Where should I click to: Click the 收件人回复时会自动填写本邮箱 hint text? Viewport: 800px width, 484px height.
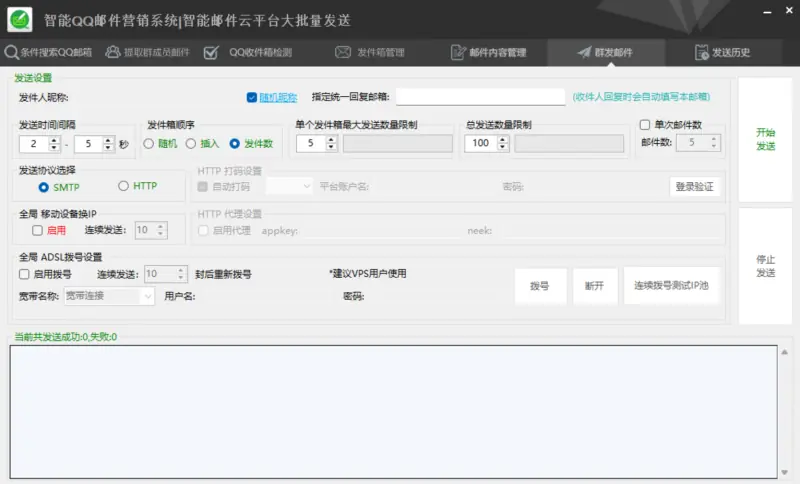[x=641, y=97]
